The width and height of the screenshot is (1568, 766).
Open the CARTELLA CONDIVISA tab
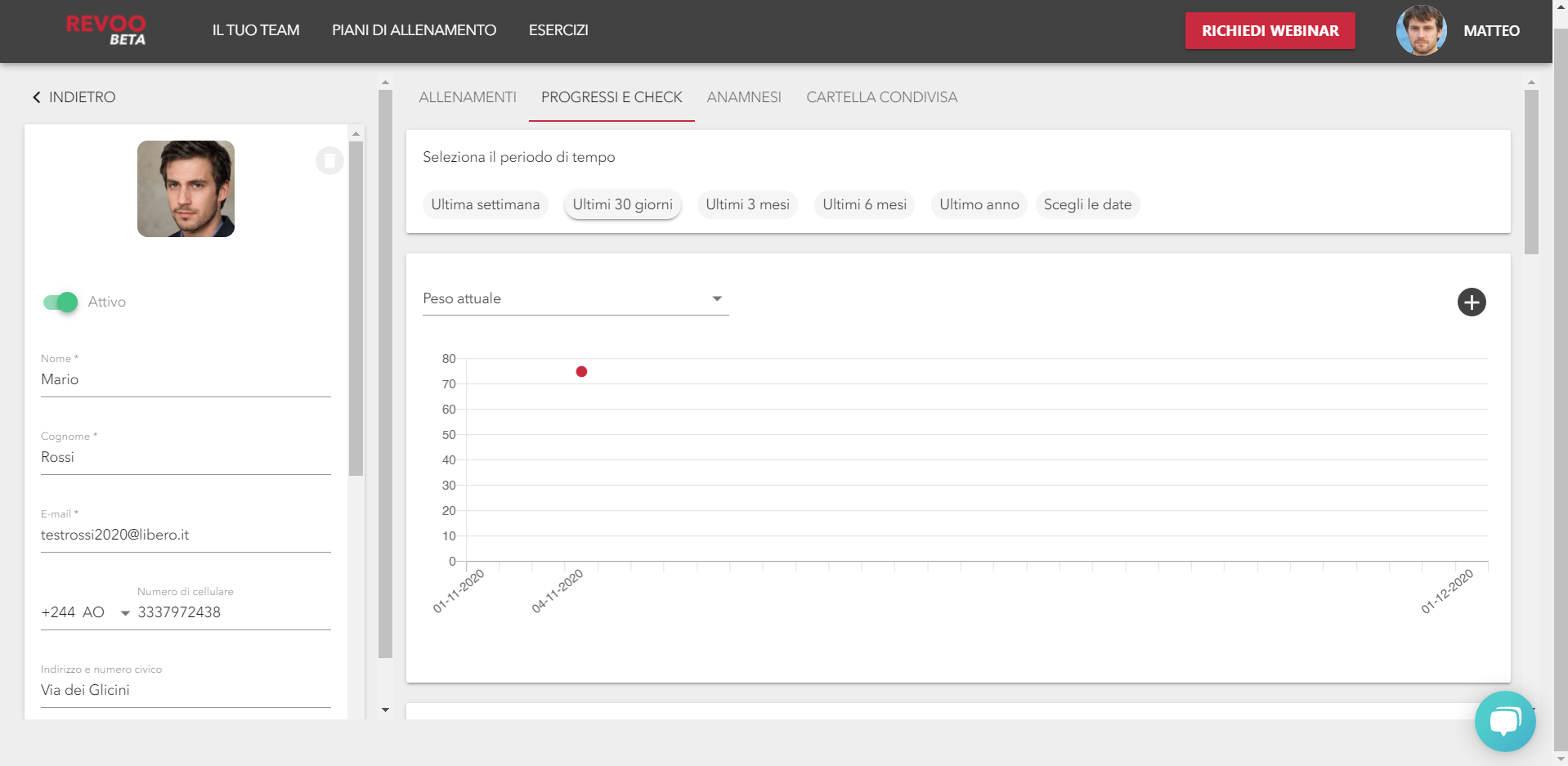click(x=881, y=97)
